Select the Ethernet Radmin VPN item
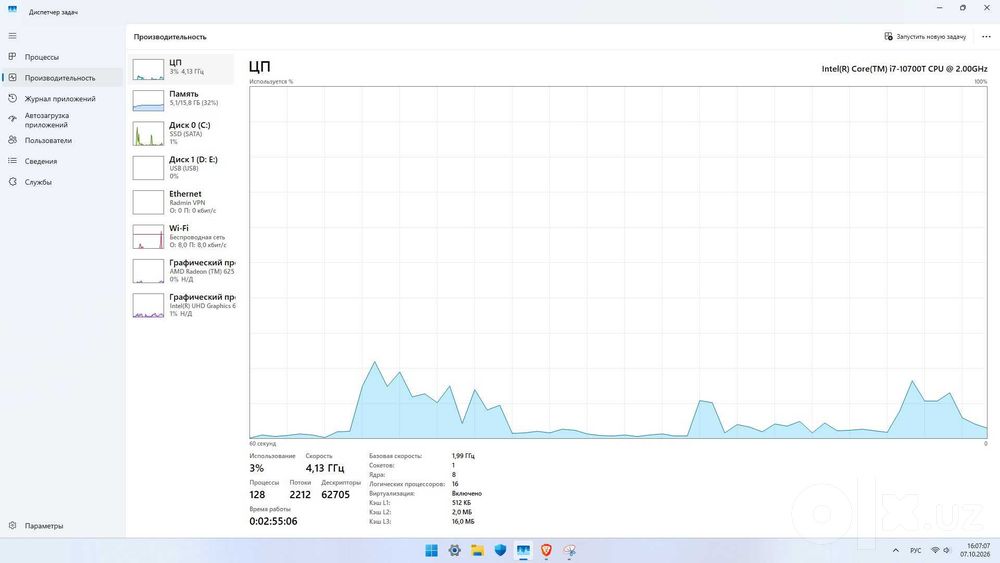 (183, 202)
